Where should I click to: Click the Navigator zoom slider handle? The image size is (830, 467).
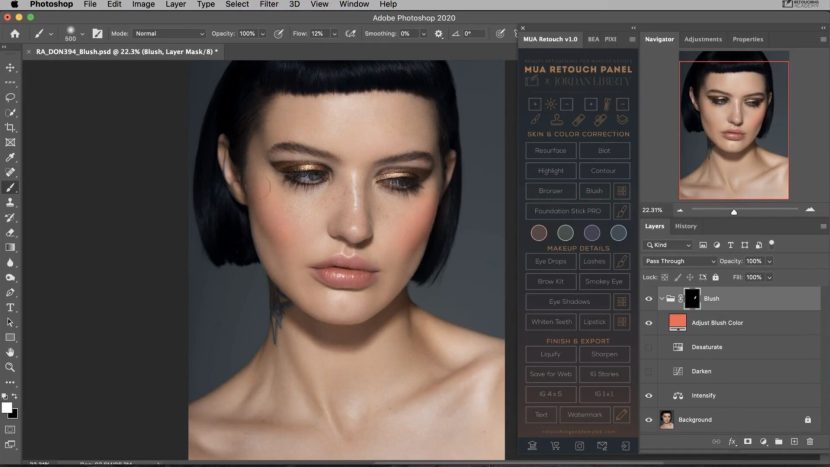tap(734, 211)
